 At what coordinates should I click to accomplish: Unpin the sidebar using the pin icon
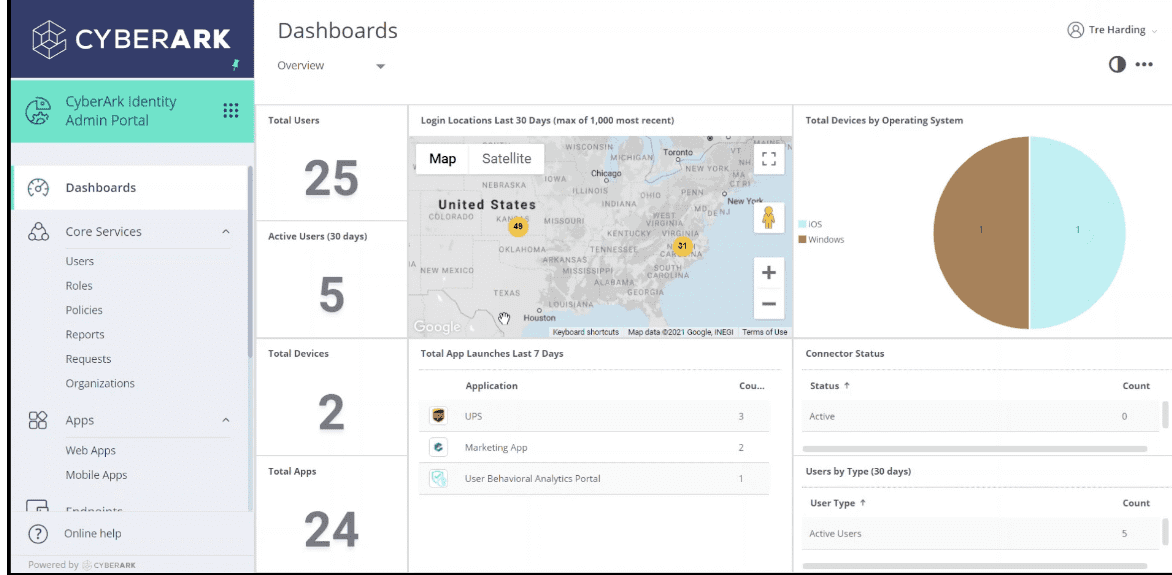click(236, 65)
